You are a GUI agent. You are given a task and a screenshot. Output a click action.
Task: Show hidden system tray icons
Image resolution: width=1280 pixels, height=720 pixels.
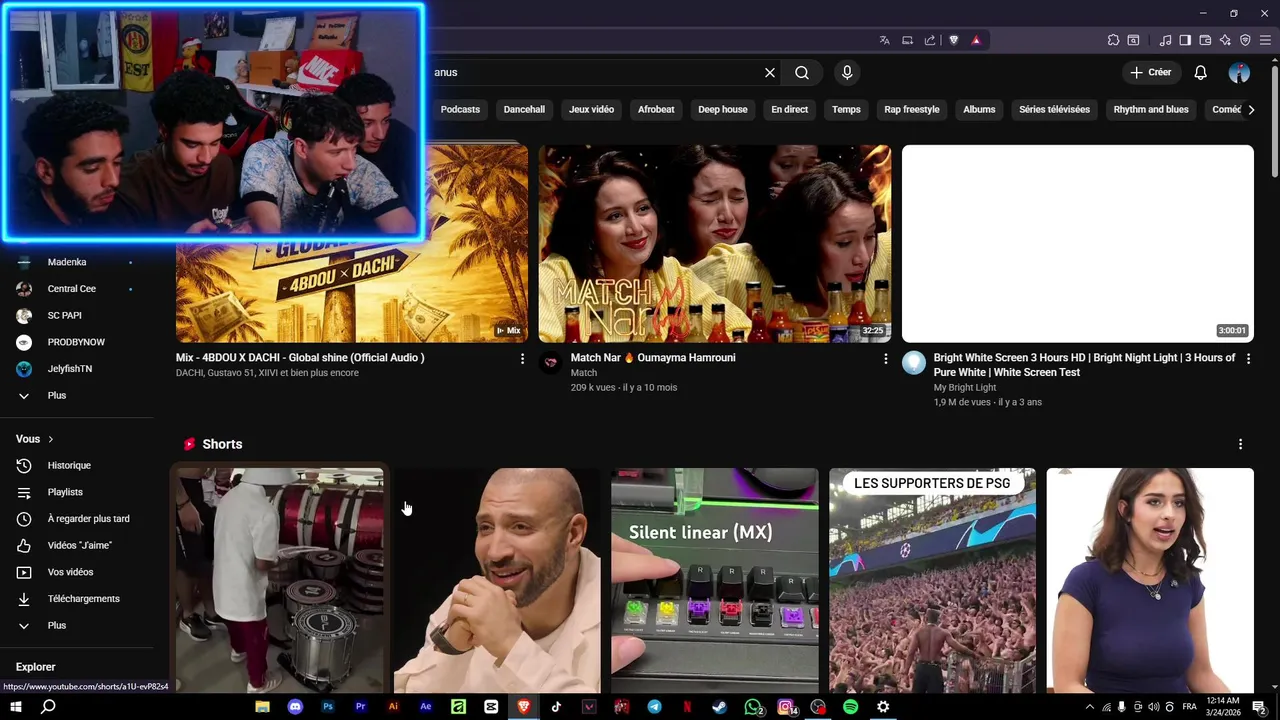click(x=1090, y=707)
